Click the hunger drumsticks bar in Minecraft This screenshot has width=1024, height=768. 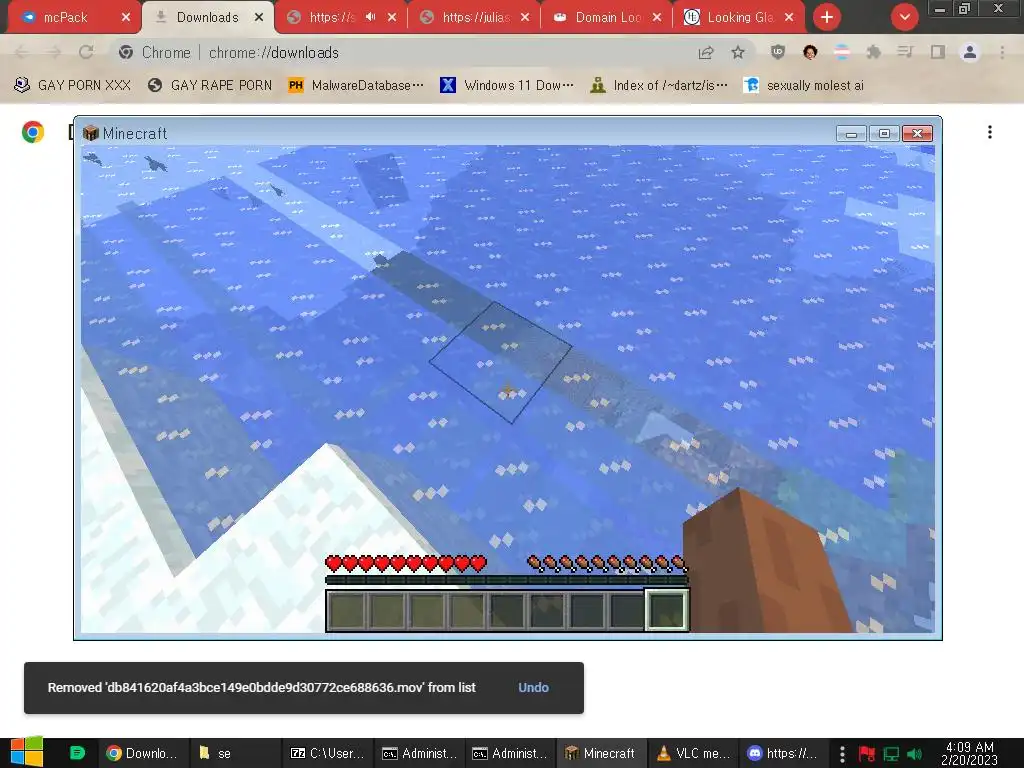click(x=607, y=563)
